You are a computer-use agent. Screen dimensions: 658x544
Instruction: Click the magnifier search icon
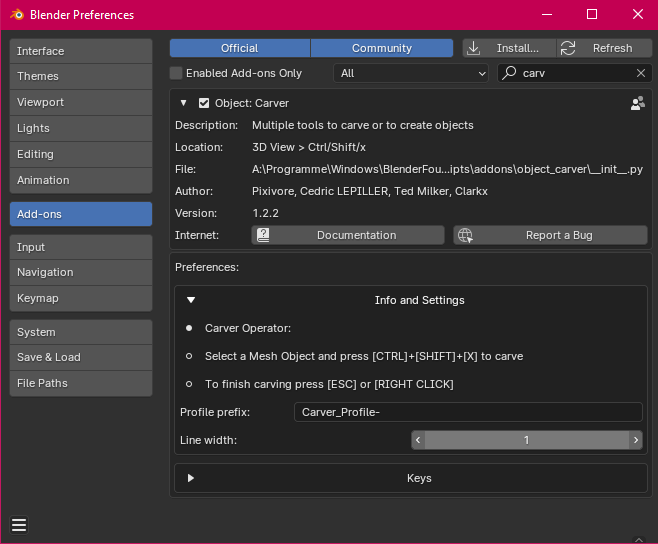[x=509, y=73]
